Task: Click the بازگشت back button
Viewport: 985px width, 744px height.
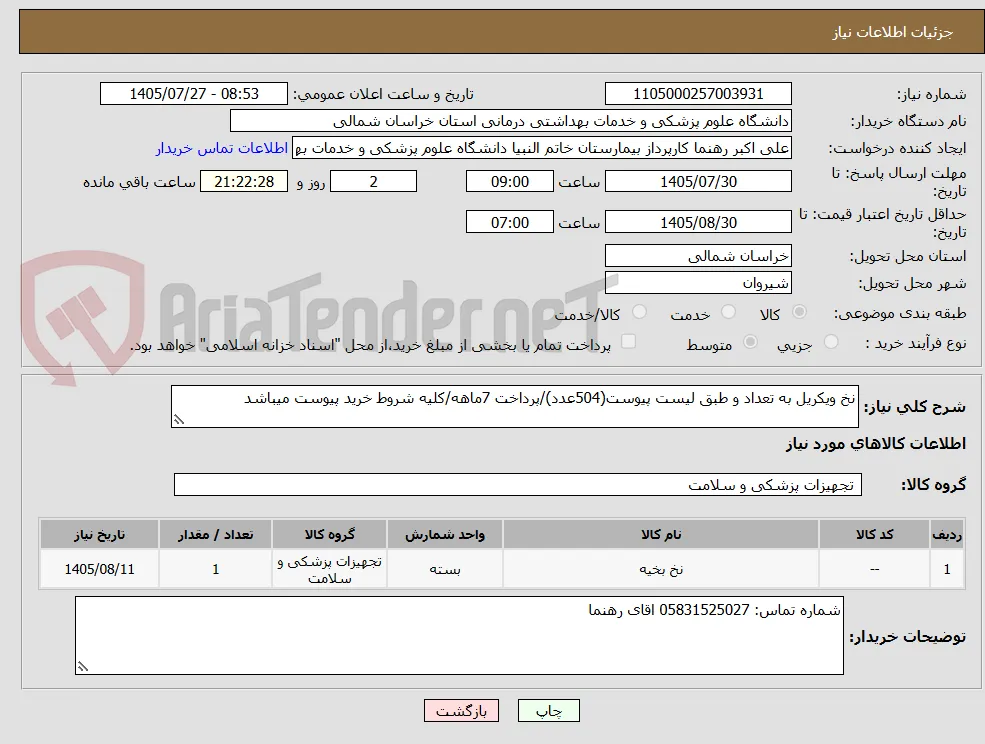Action: [461, 711]
